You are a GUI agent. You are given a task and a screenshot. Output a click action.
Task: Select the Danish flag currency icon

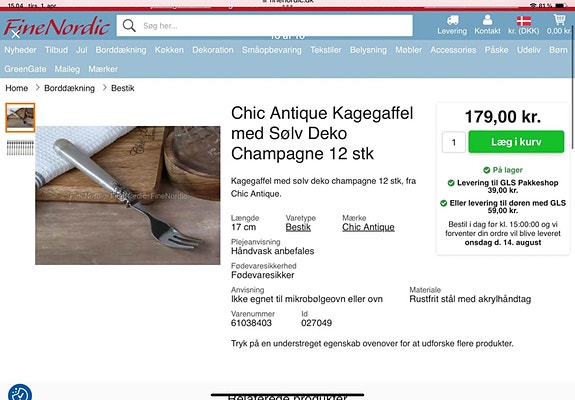[524, 21]
